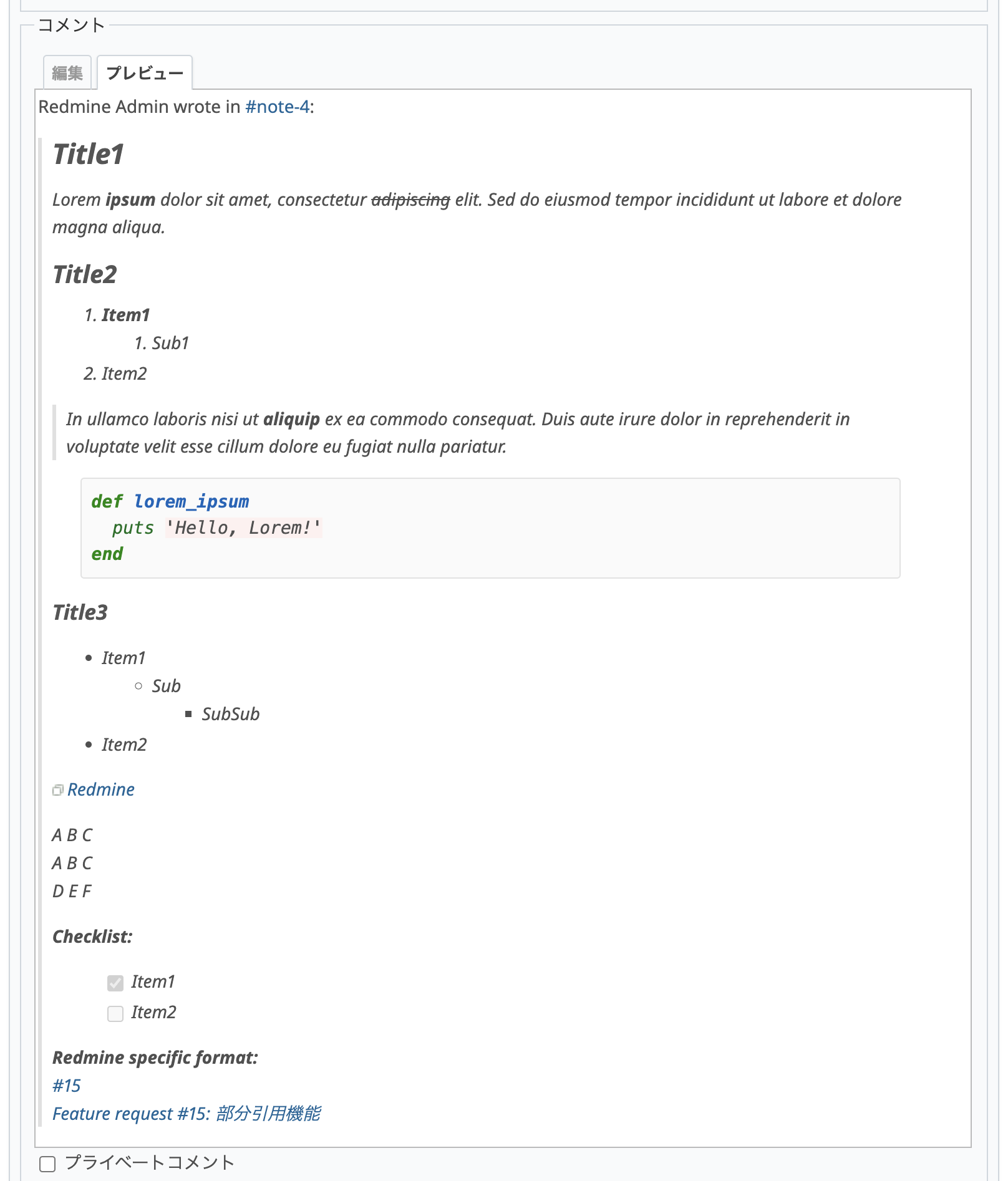
Task: Check Item2 in the checklist
Action: [x=115, y=1013]
